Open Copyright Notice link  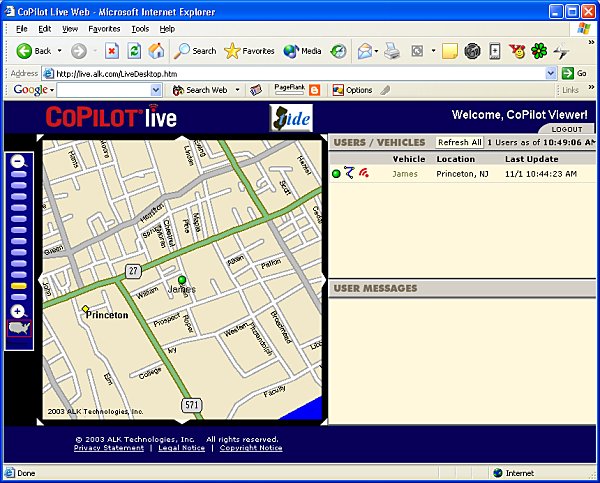(251, 448)
